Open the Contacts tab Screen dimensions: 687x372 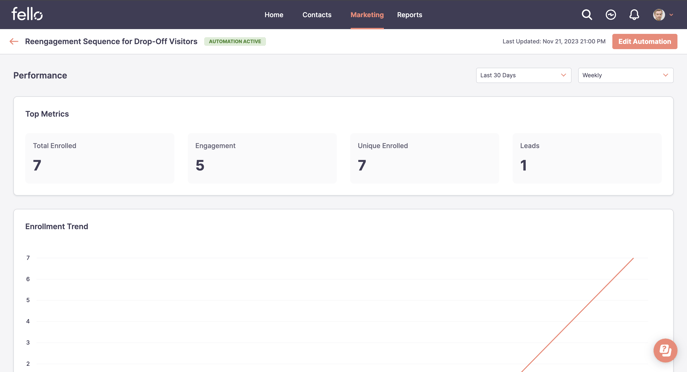coord(317,15)
